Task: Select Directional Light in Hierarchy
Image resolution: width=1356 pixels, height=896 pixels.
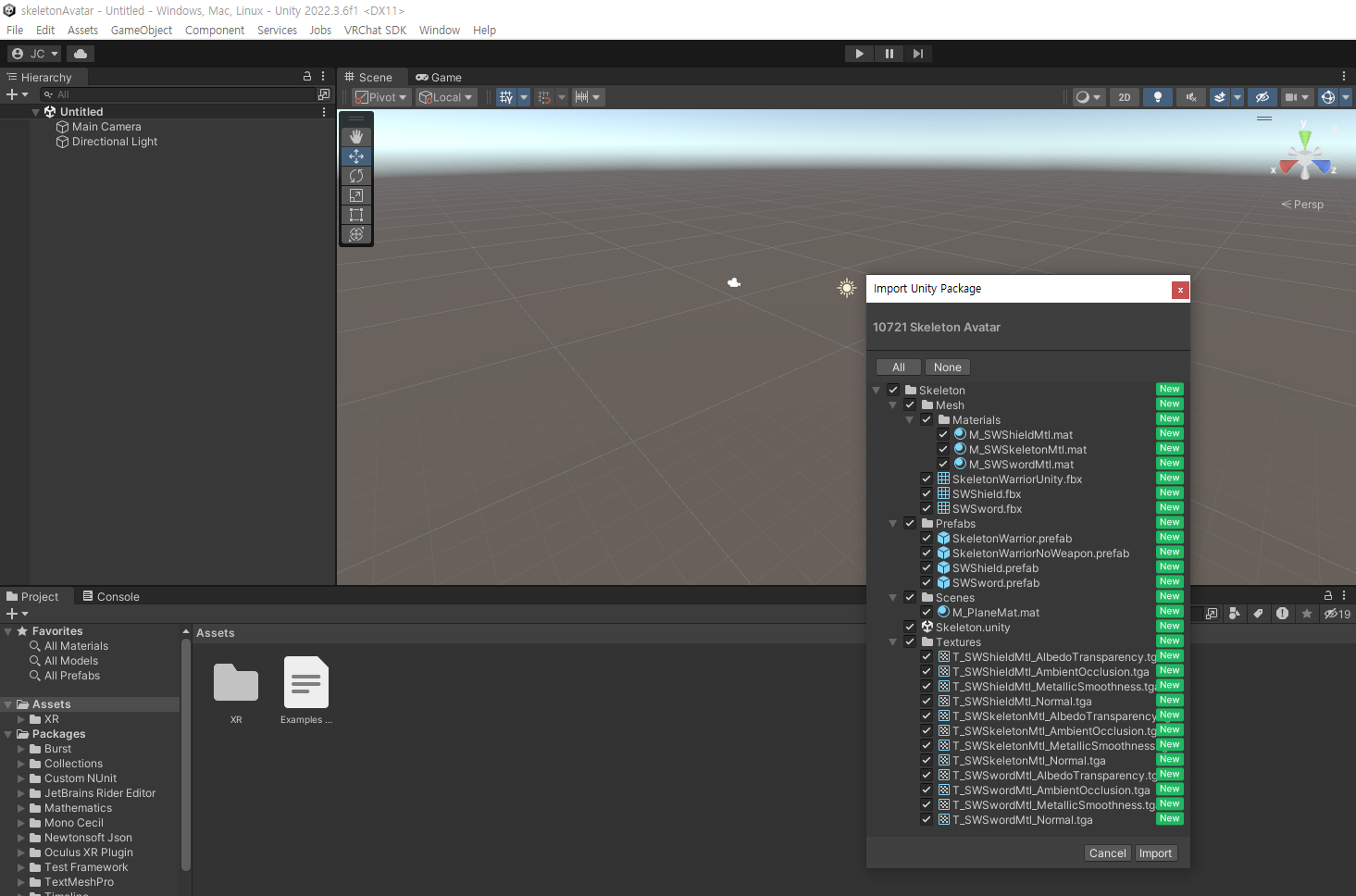Action: pyautogui.click(x=115, y=142)
